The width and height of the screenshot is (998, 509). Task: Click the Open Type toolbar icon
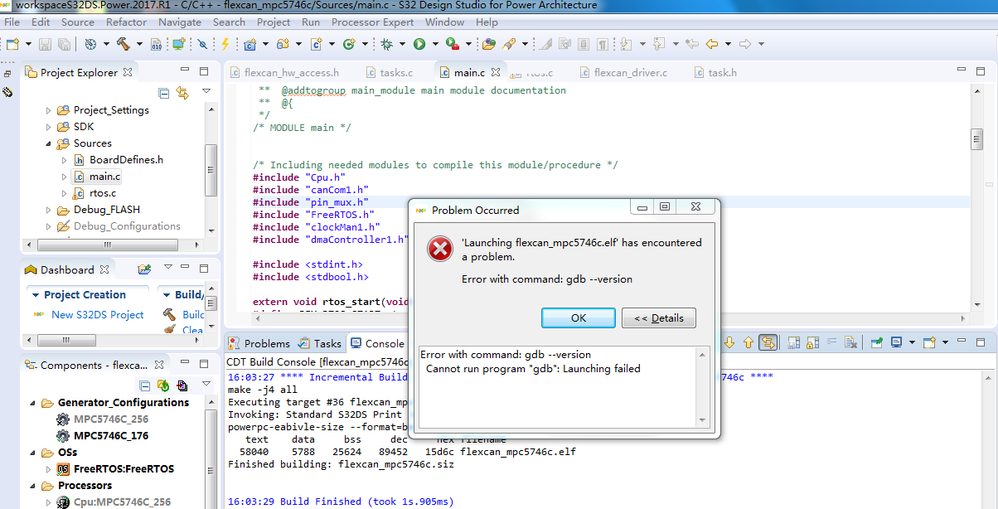point(489,44)
